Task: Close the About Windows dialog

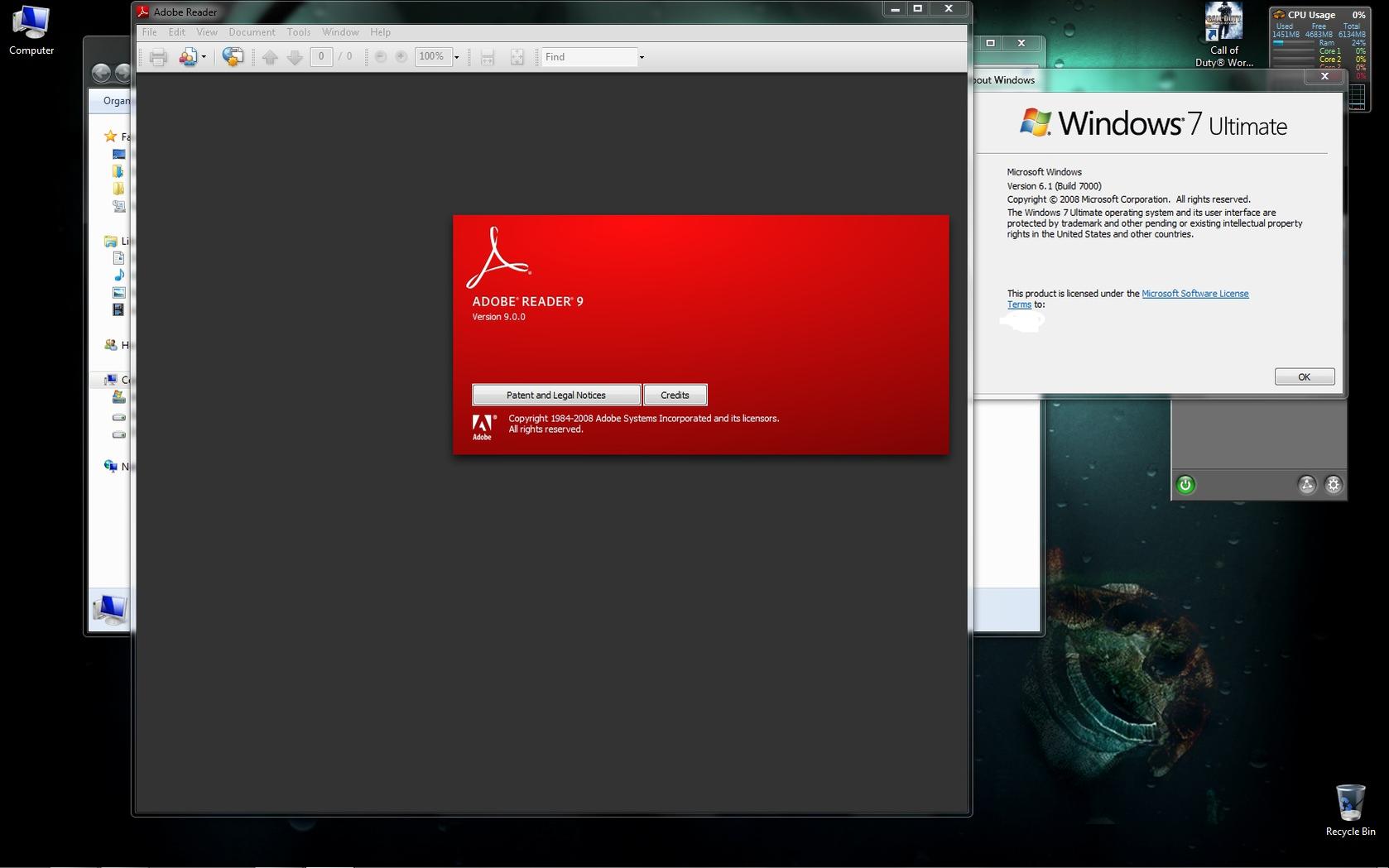Action: 1324,76
